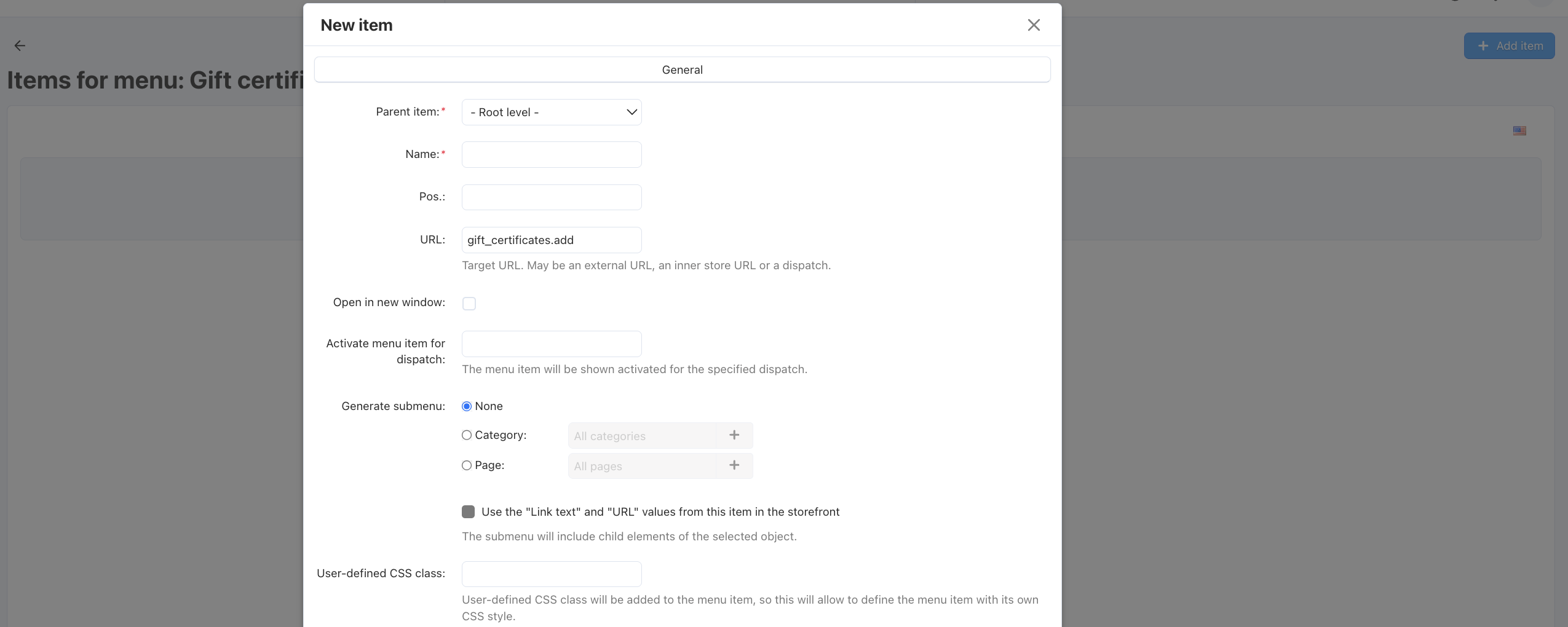Click the Name input field

click(552, 154)
